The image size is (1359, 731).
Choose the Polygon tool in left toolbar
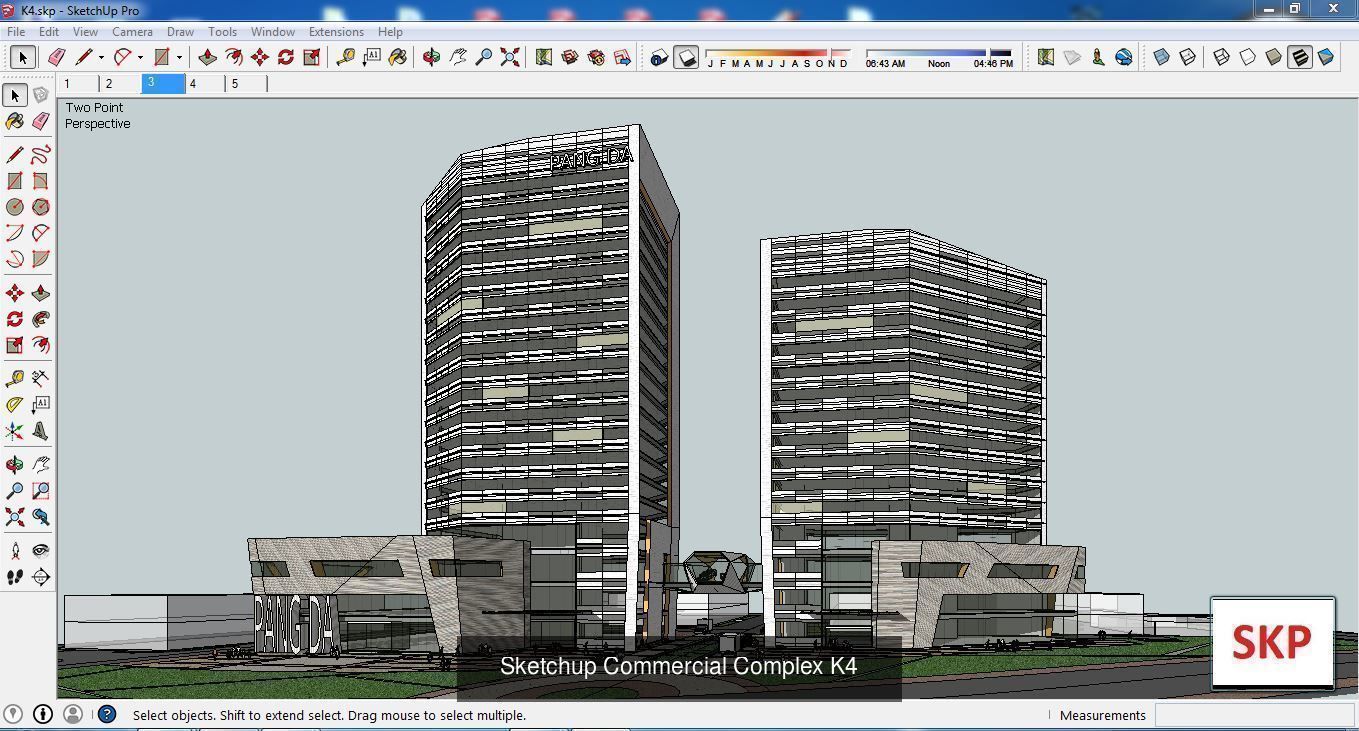(x=41, y=207)
